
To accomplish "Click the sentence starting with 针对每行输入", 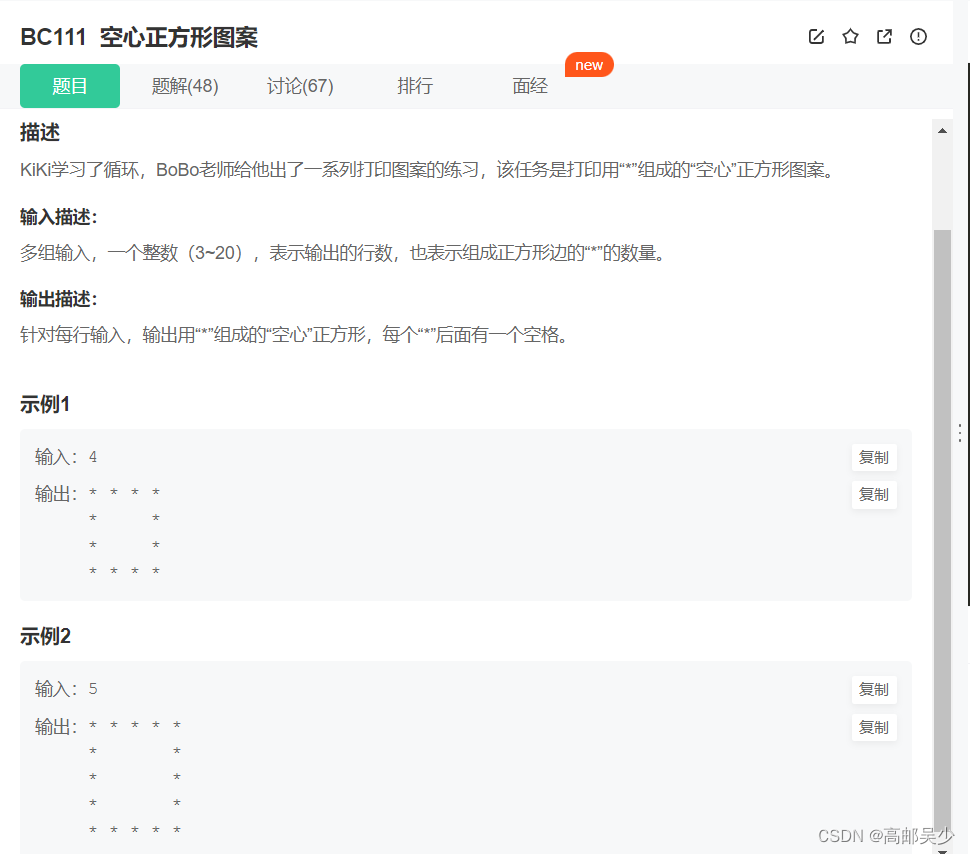I will [294, 335].
